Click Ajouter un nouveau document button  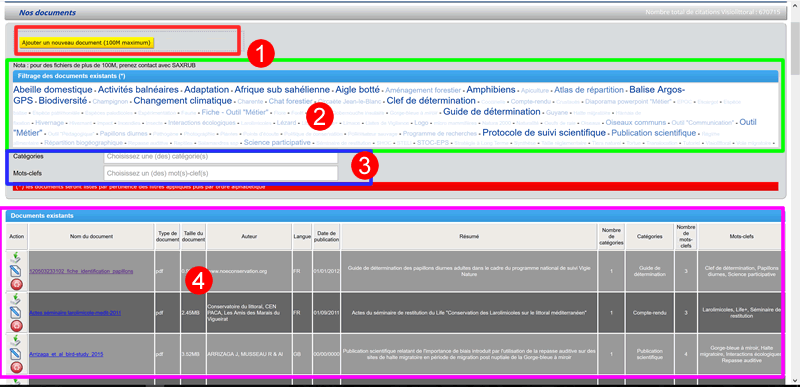[86, 43]
